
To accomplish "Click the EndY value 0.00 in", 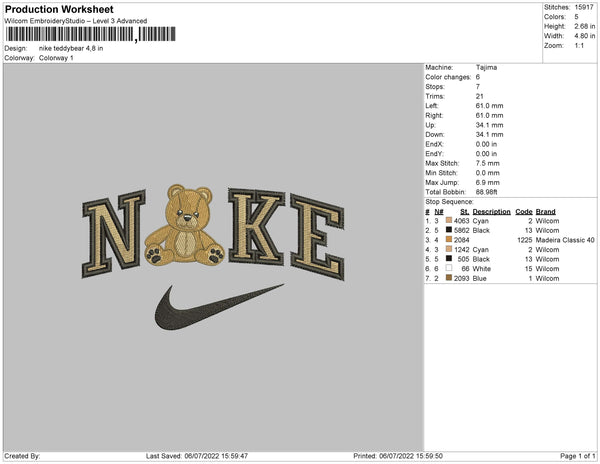I will point(486,153).
